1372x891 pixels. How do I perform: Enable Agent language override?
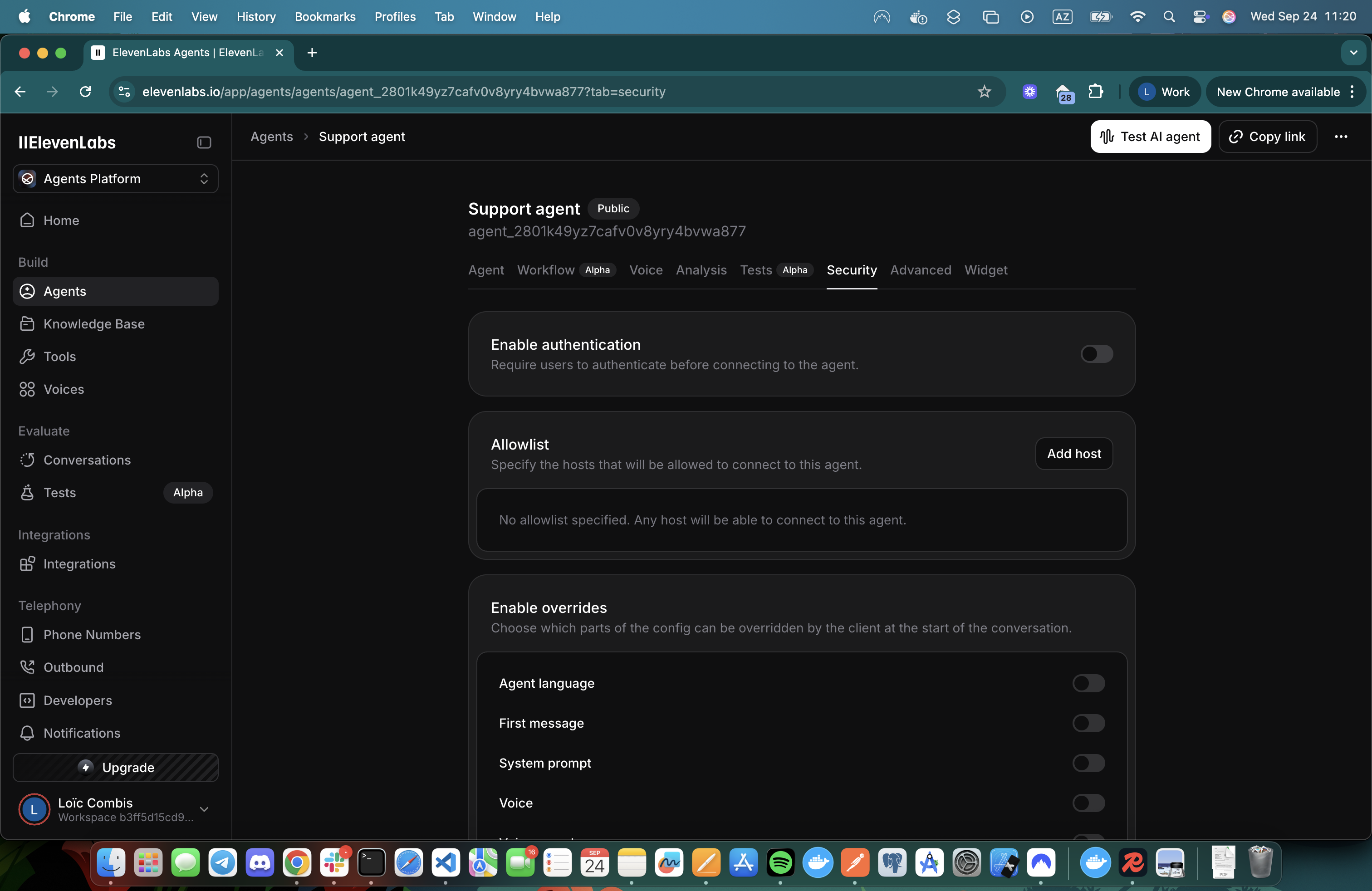tap(1088, 684)
